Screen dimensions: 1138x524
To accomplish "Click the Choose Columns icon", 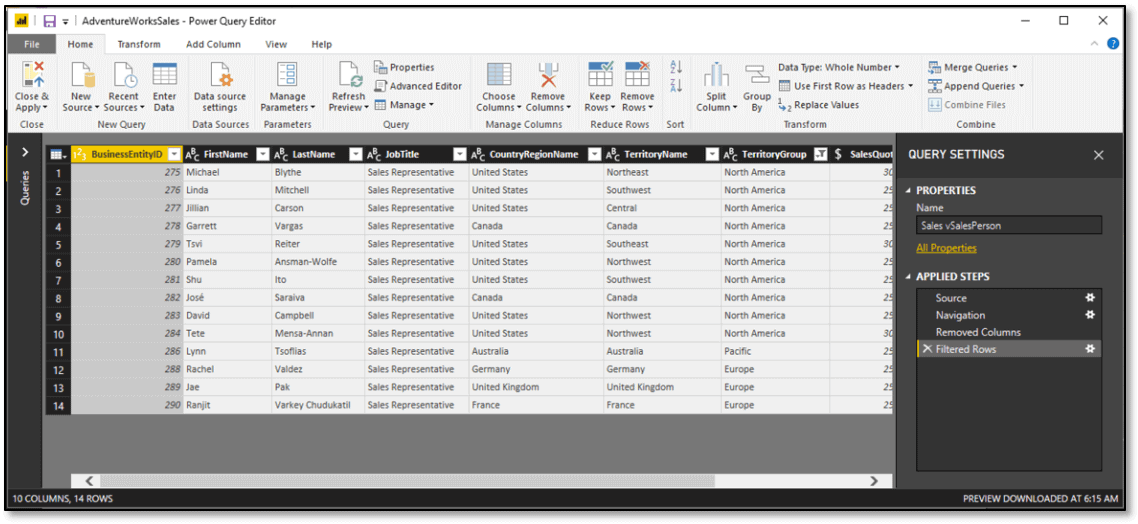I will (499, 74).
